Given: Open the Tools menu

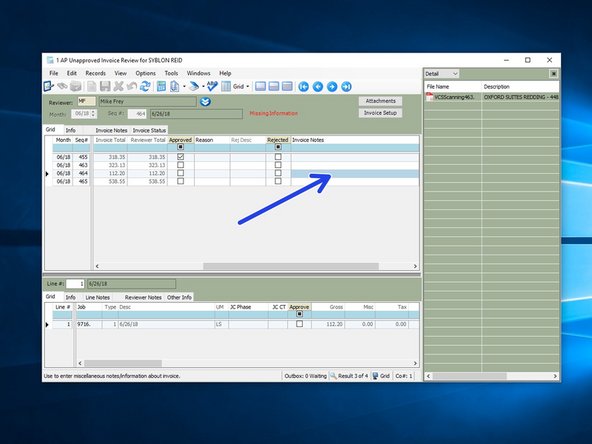Looking at the screenshot, I should tap(171, 73).
